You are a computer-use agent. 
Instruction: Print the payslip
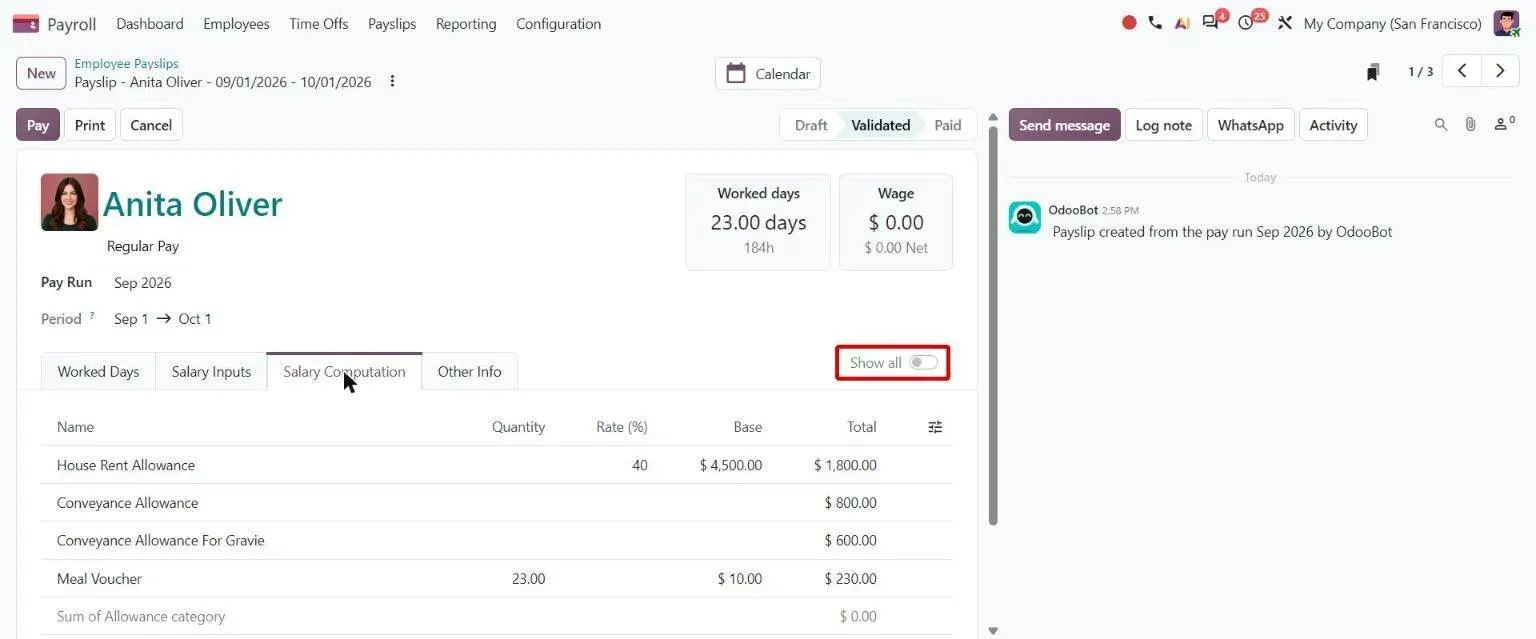(x=90, y=125)
